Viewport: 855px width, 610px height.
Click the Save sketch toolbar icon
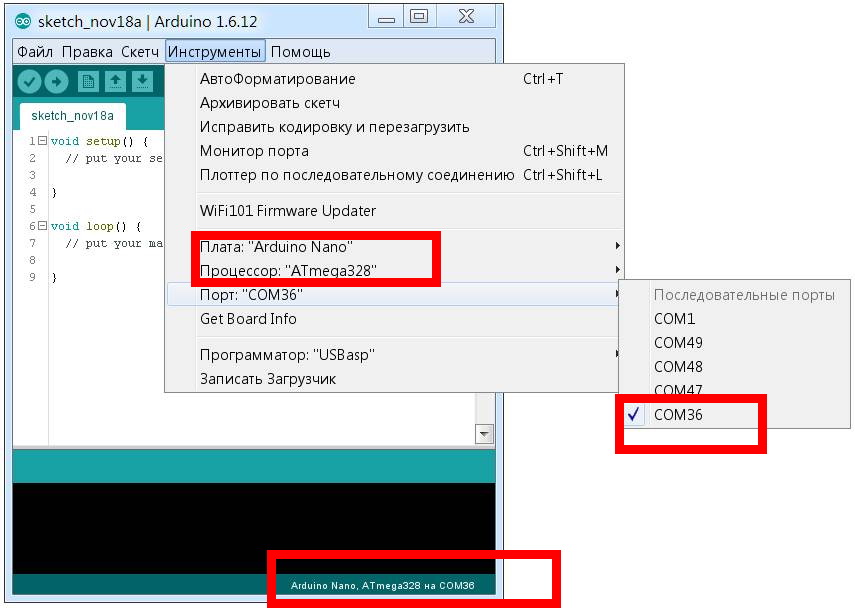(x=143, y=82)
